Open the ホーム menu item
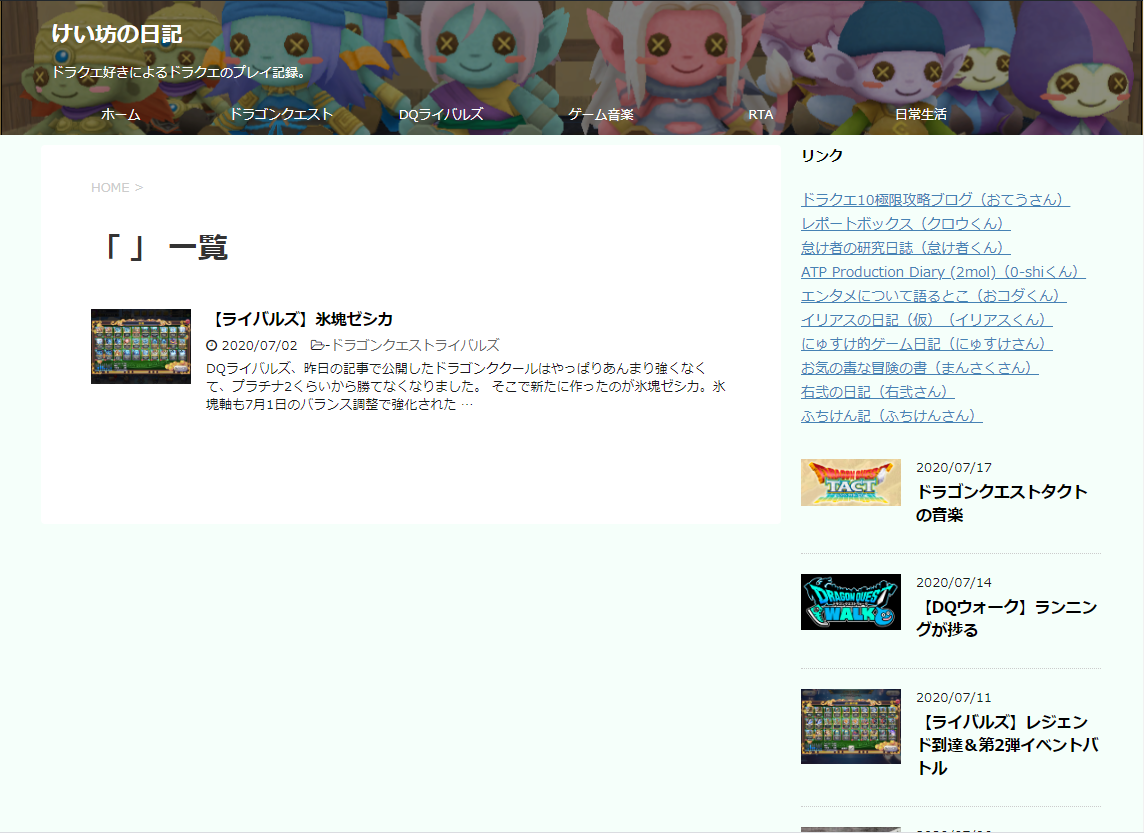 tap(120, 115)
